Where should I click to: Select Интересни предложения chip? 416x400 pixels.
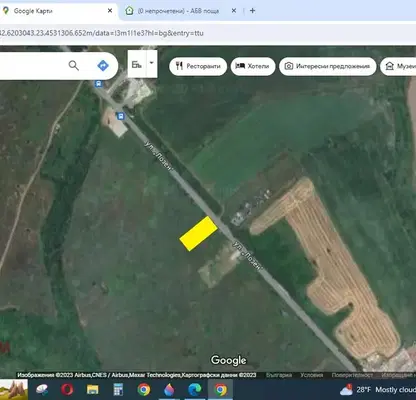point(328,66)
